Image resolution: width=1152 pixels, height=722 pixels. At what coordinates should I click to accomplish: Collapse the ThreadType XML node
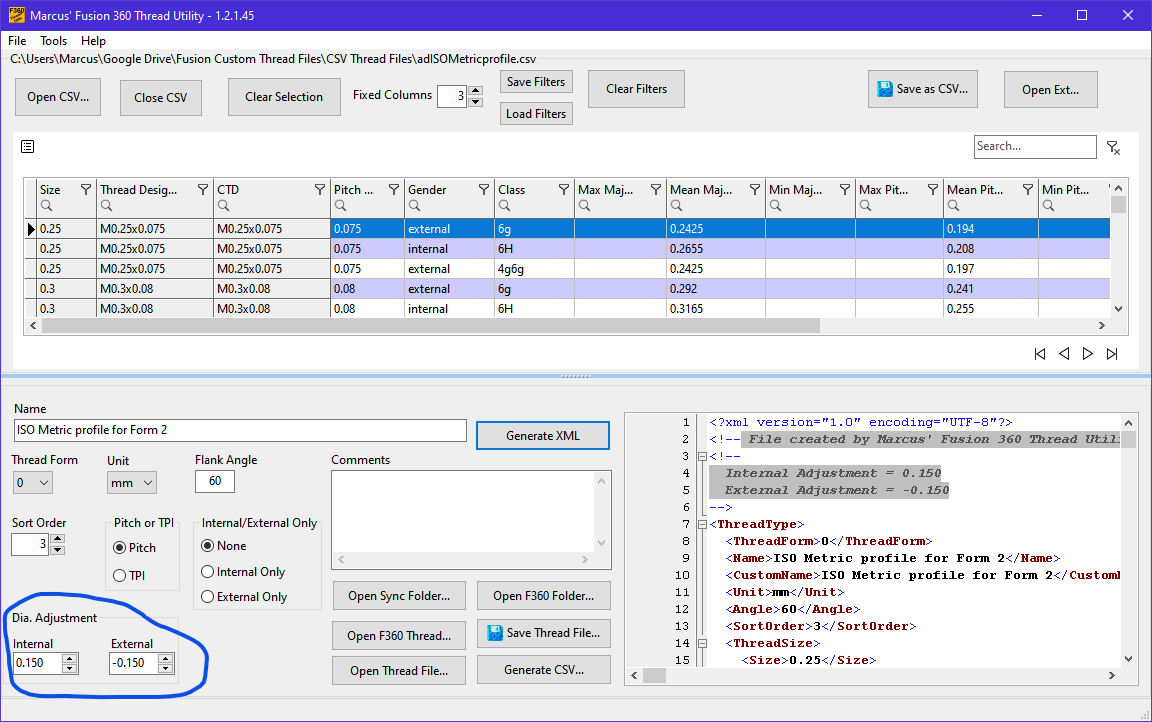702,524
